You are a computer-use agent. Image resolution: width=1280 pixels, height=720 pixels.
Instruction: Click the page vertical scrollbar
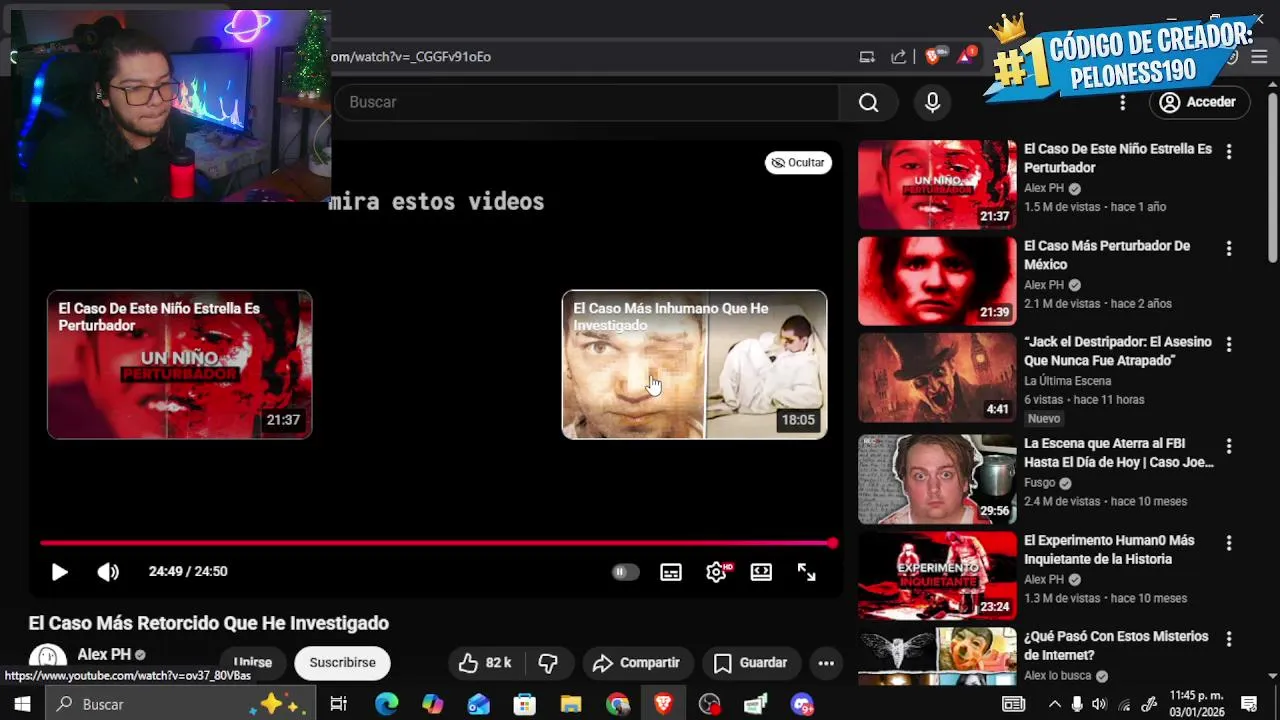coord(1272,180)
